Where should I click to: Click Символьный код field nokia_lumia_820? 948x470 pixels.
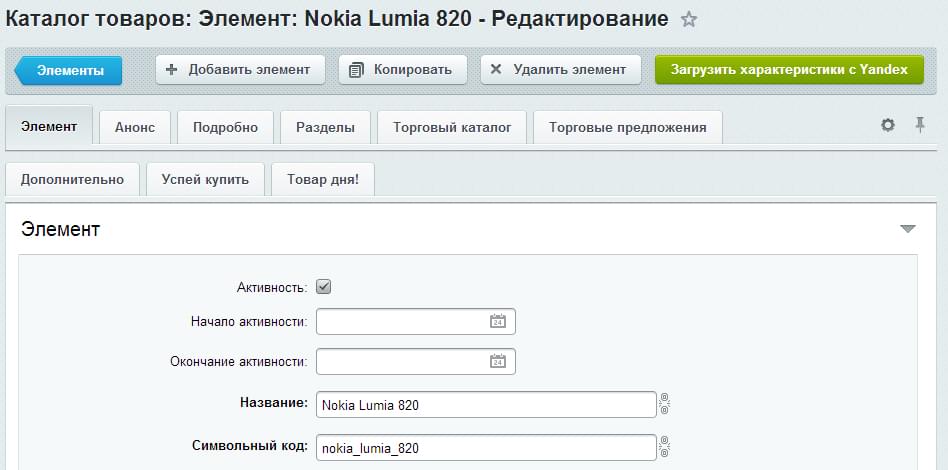[486, 447]
